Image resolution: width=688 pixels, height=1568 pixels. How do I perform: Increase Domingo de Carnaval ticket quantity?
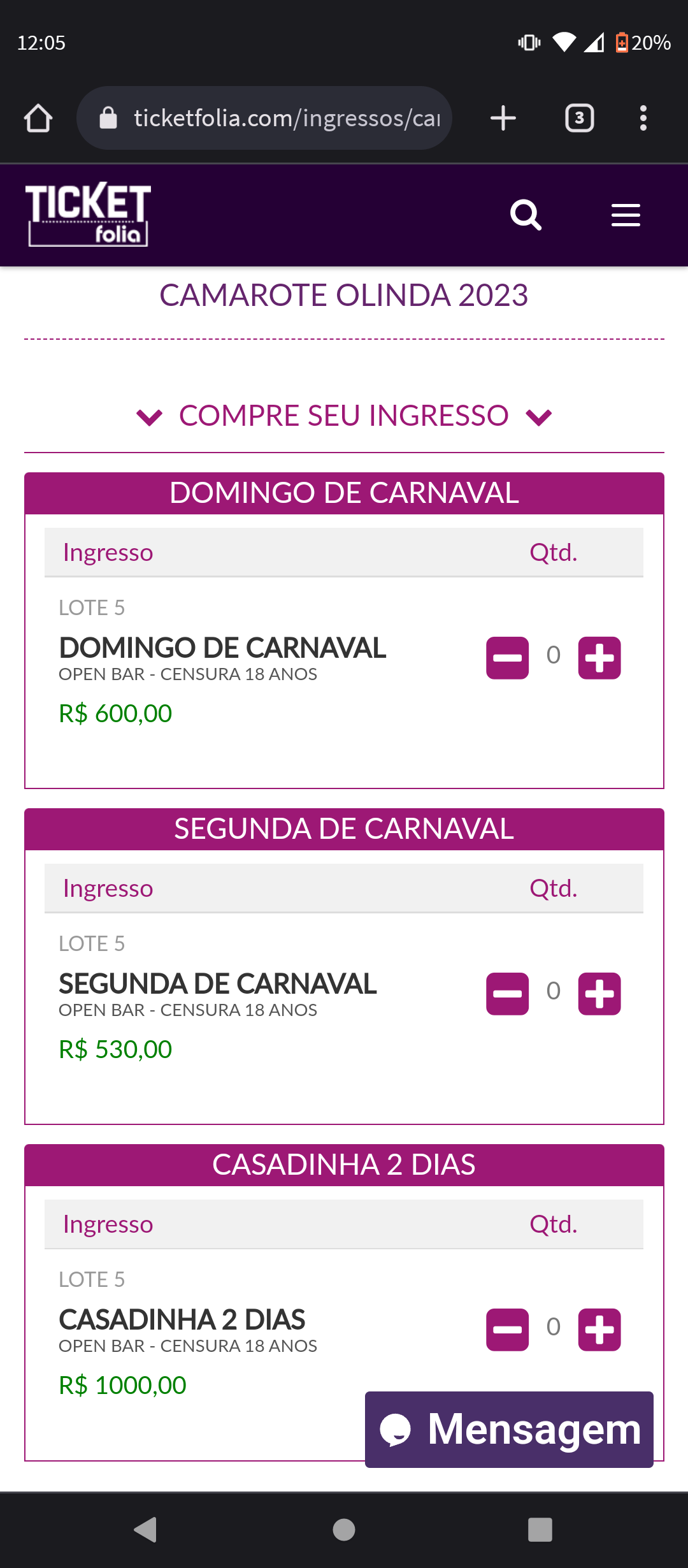[x=599, y=658]
